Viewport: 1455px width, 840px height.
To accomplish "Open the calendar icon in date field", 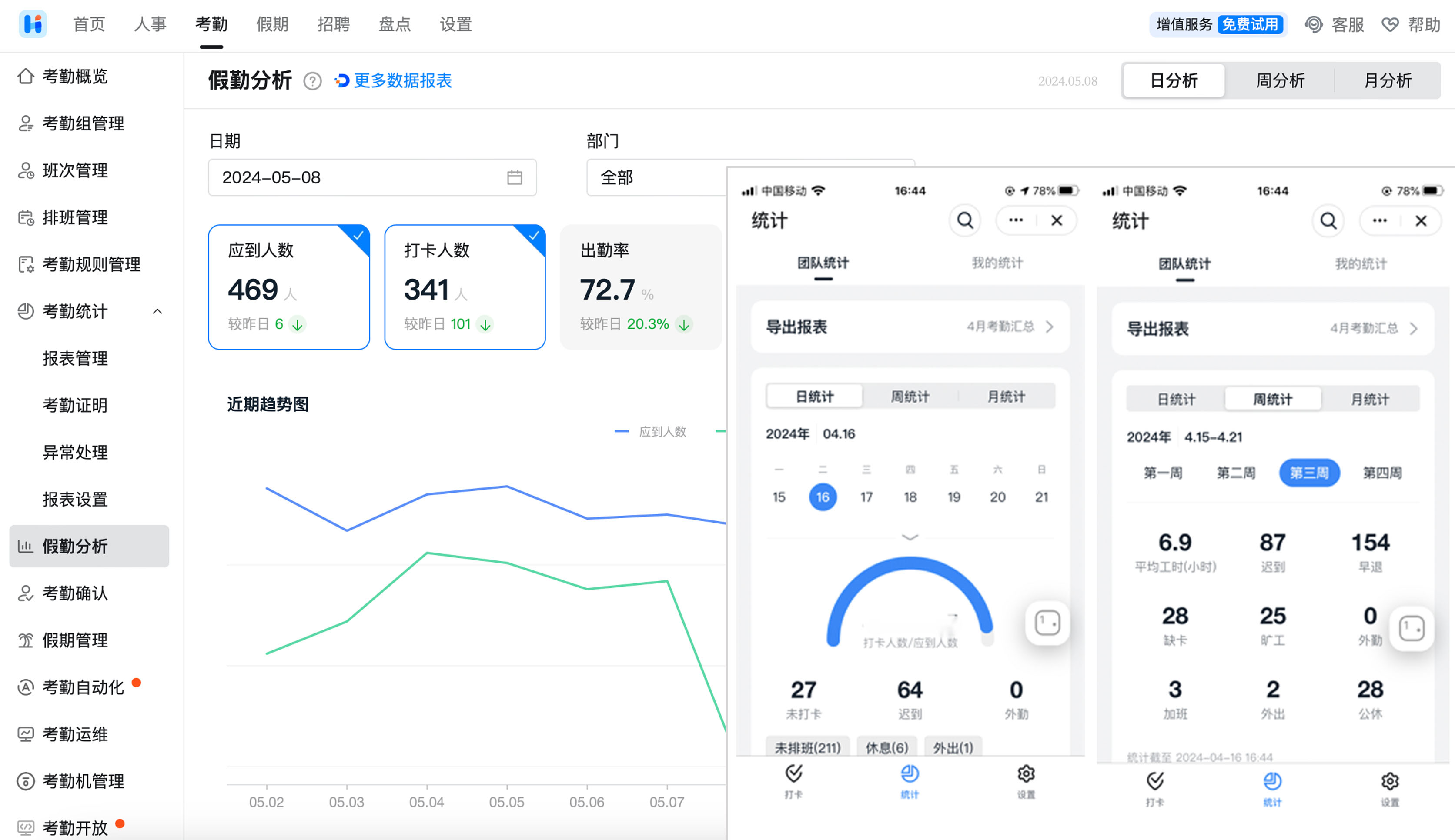I will (514, 177).
